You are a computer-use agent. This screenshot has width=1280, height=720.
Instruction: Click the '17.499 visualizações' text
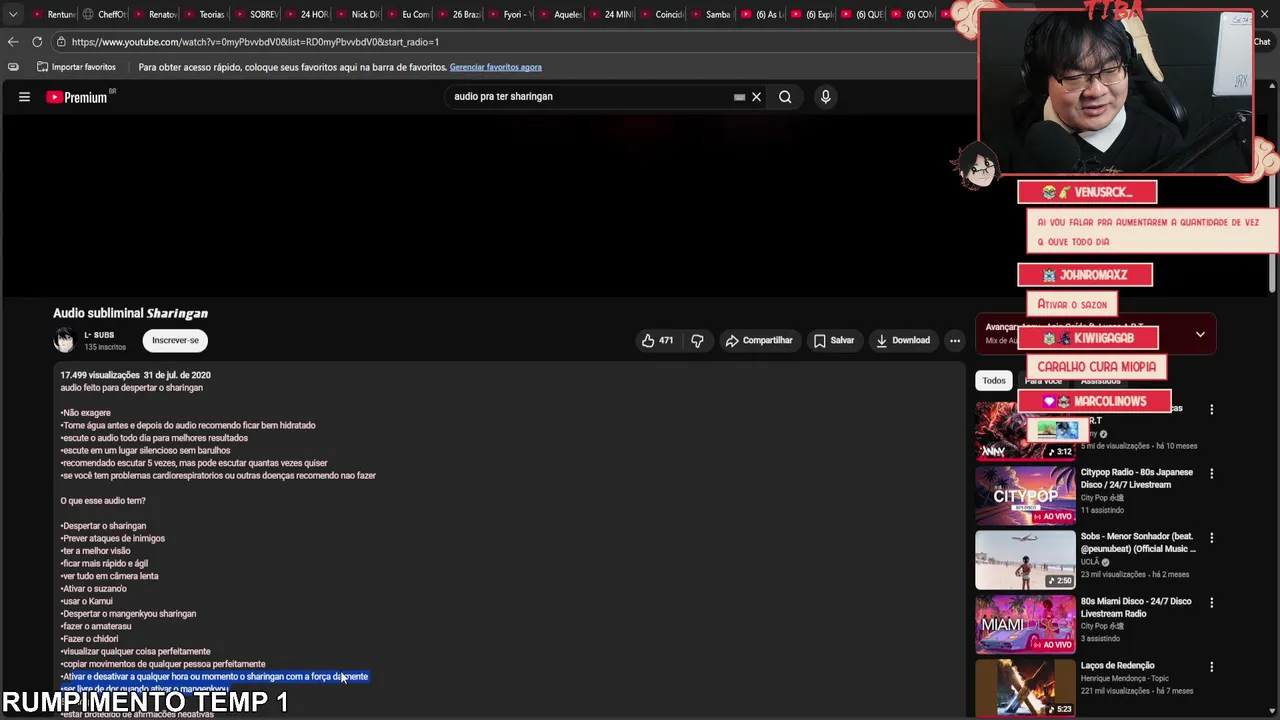pyautogui.click(x=100, y=375)
